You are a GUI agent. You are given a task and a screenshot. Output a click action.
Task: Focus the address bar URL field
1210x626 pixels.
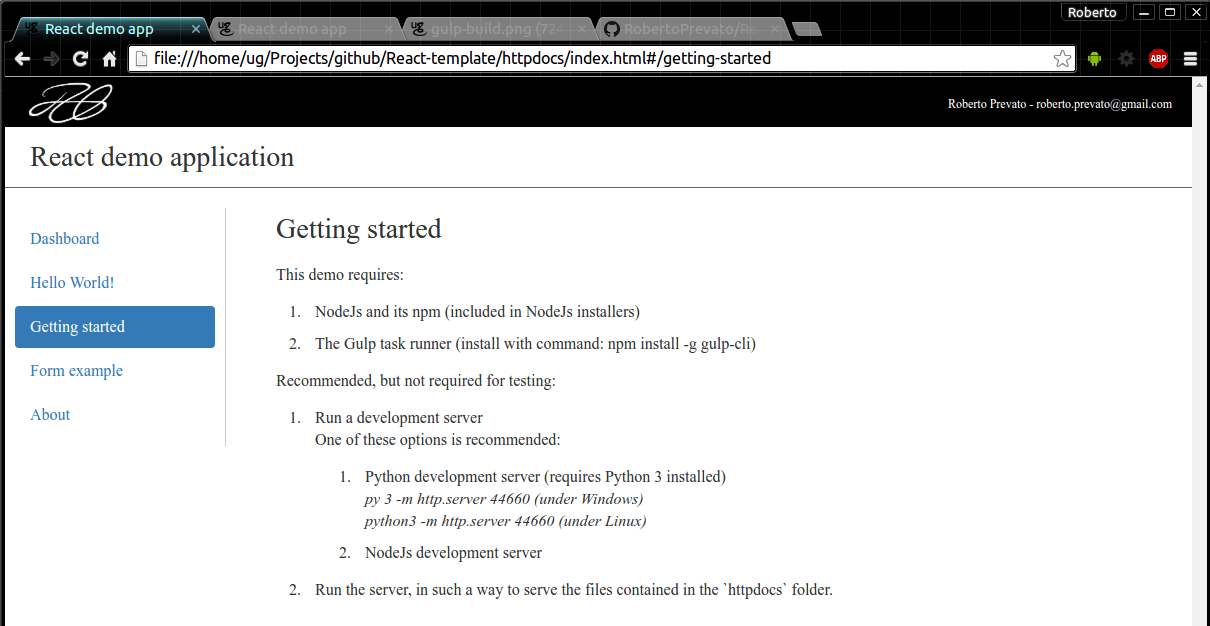click(590, 59)
